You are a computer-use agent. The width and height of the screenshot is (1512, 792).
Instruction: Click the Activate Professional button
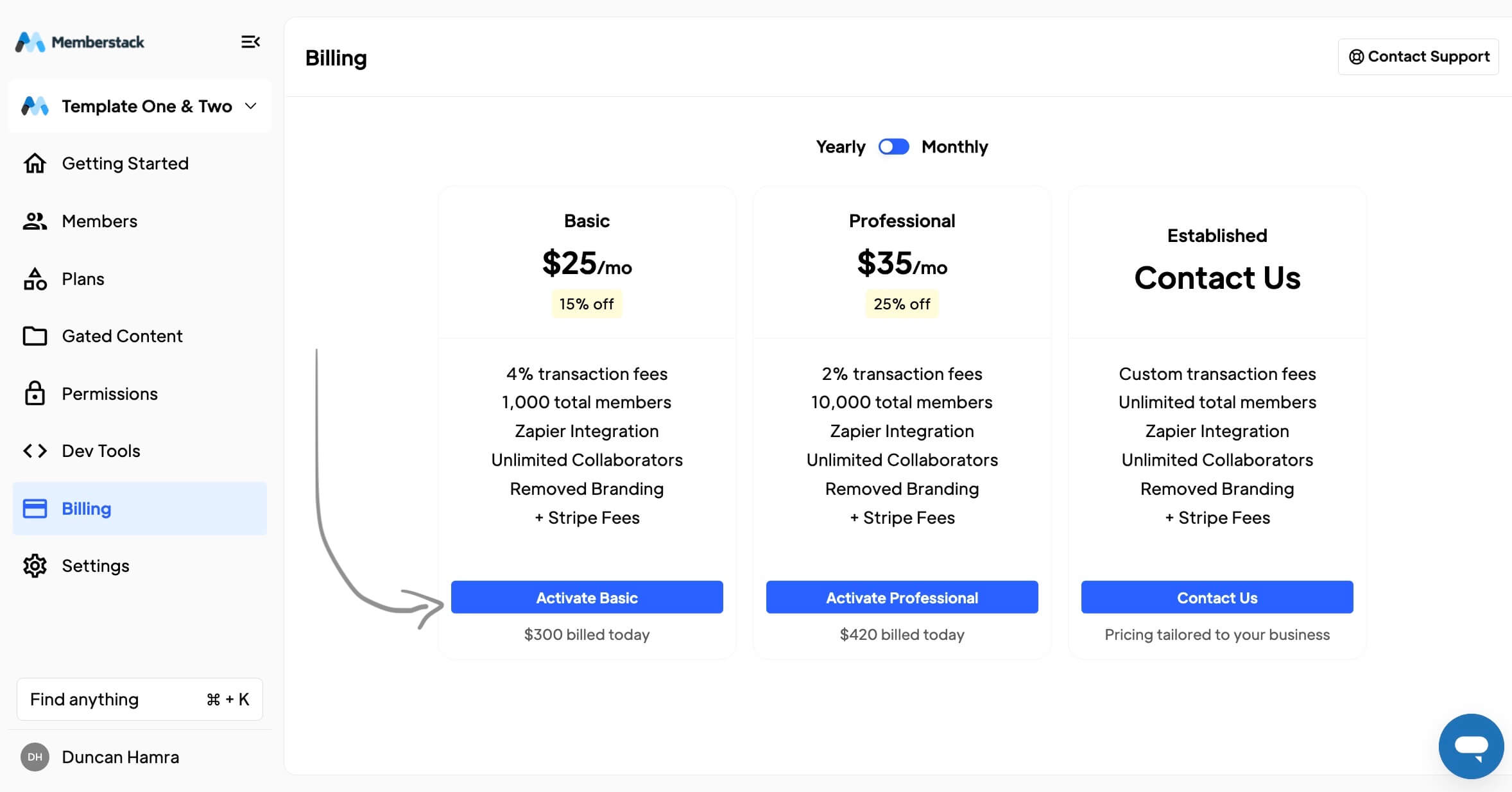pyautogui.click(x=902, y=598)
